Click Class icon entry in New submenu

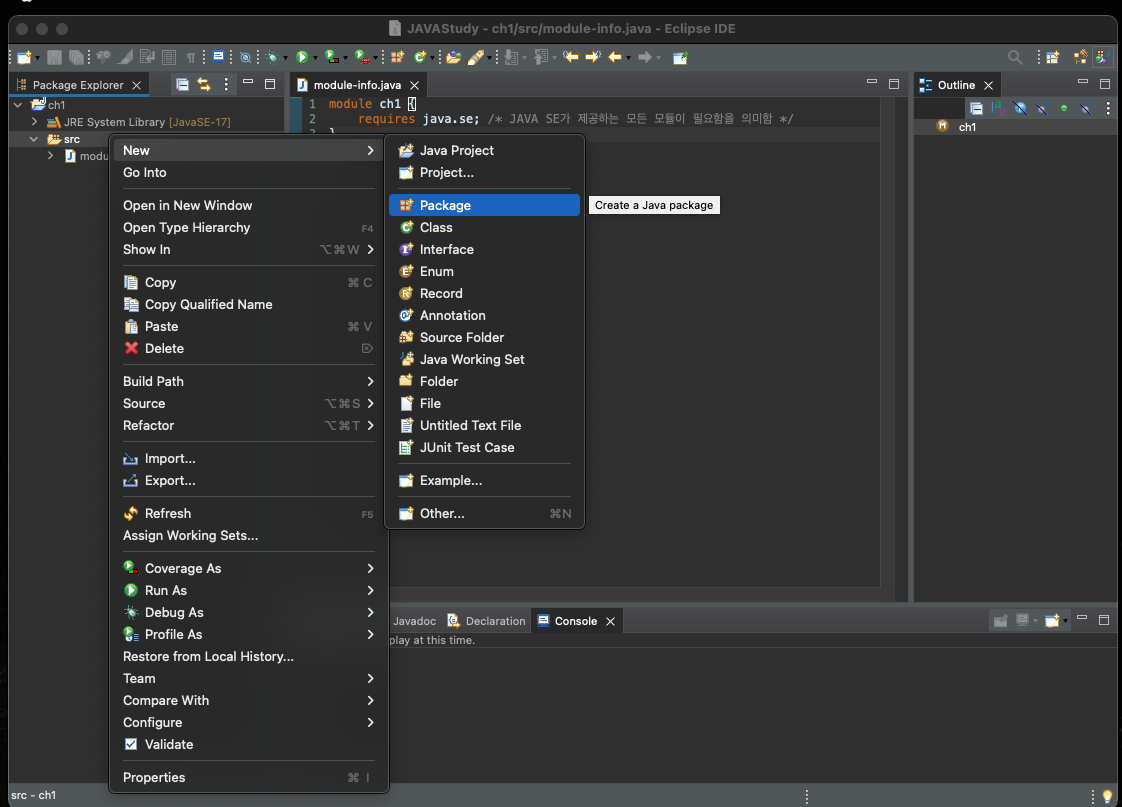coord(406,228)
